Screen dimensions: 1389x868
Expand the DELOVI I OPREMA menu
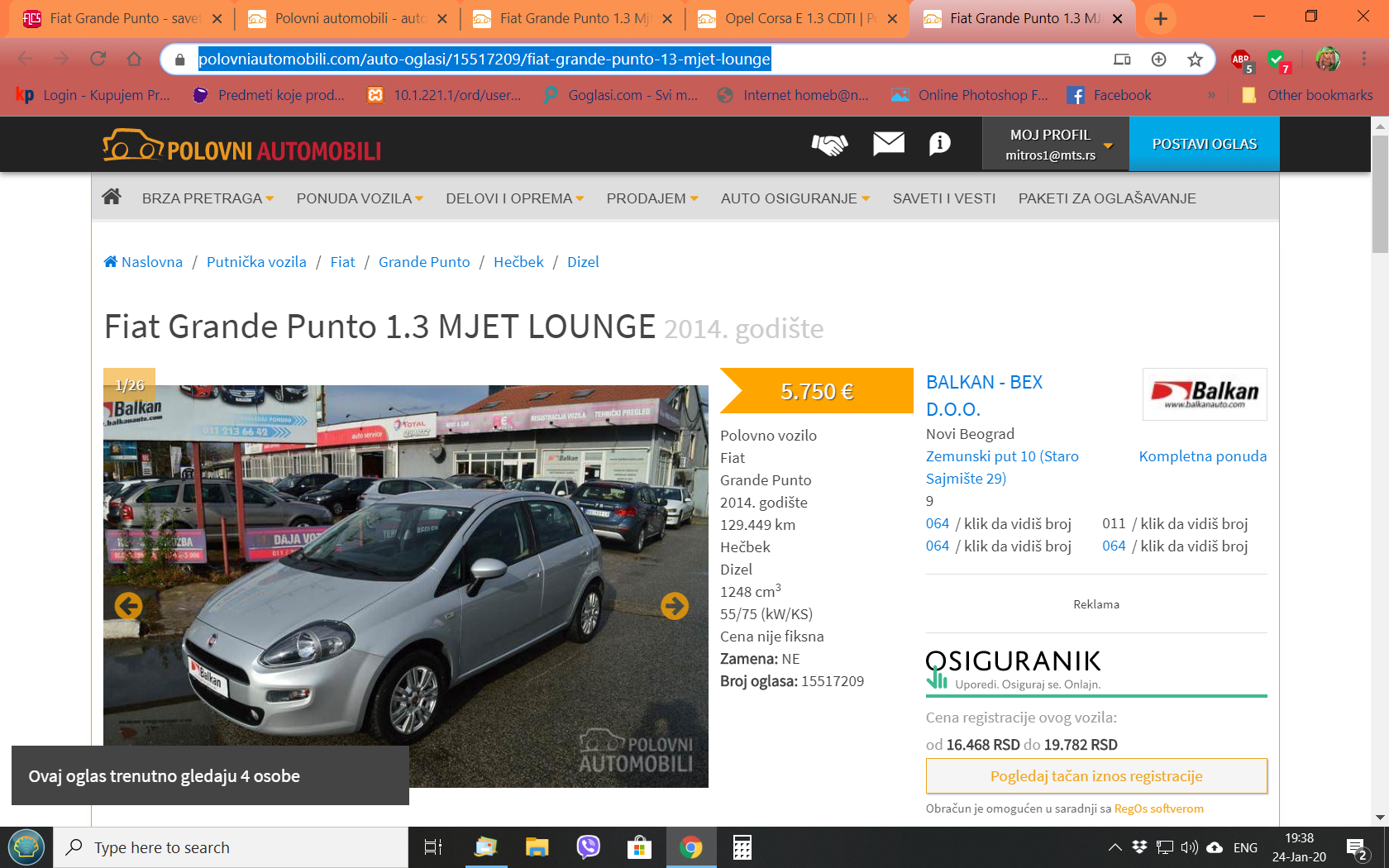tap(515, 198)
